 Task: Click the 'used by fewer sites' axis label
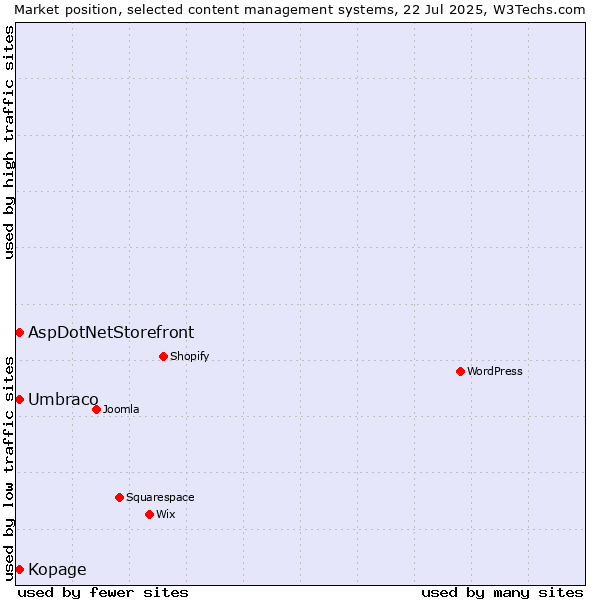pos(103,593)
